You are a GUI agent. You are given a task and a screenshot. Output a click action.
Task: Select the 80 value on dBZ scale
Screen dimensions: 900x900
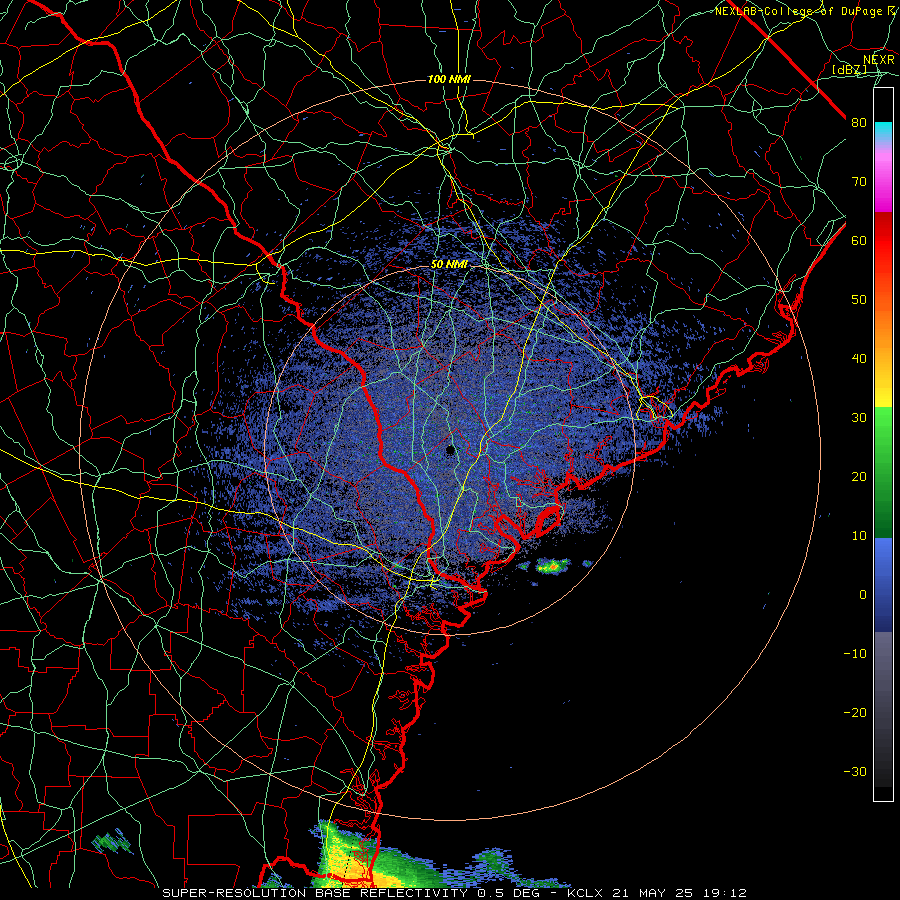(x=859, y=122)
